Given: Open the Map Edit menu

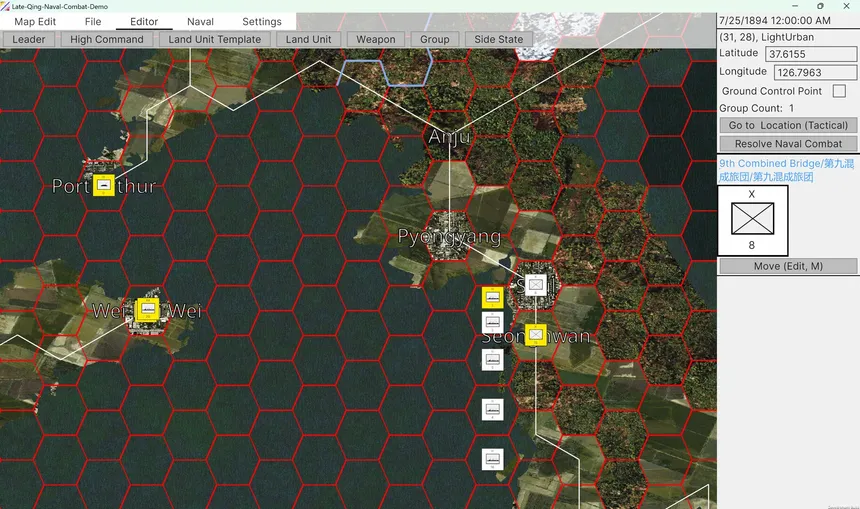Looking at the screenshot, I should click(x=35, y=21).
